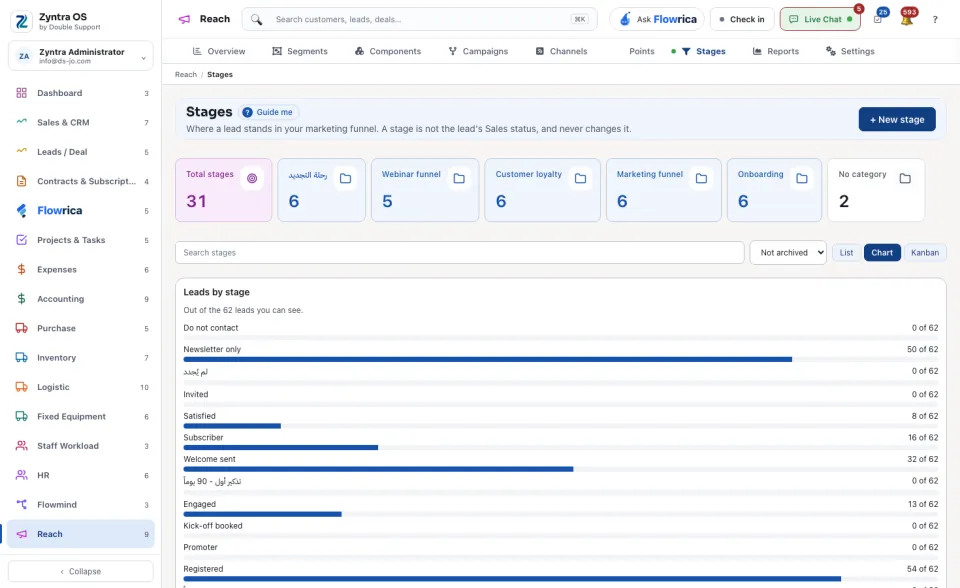960x588 pixels.
Task: Switch to Chart view
Action: click(x=882, y=252)
